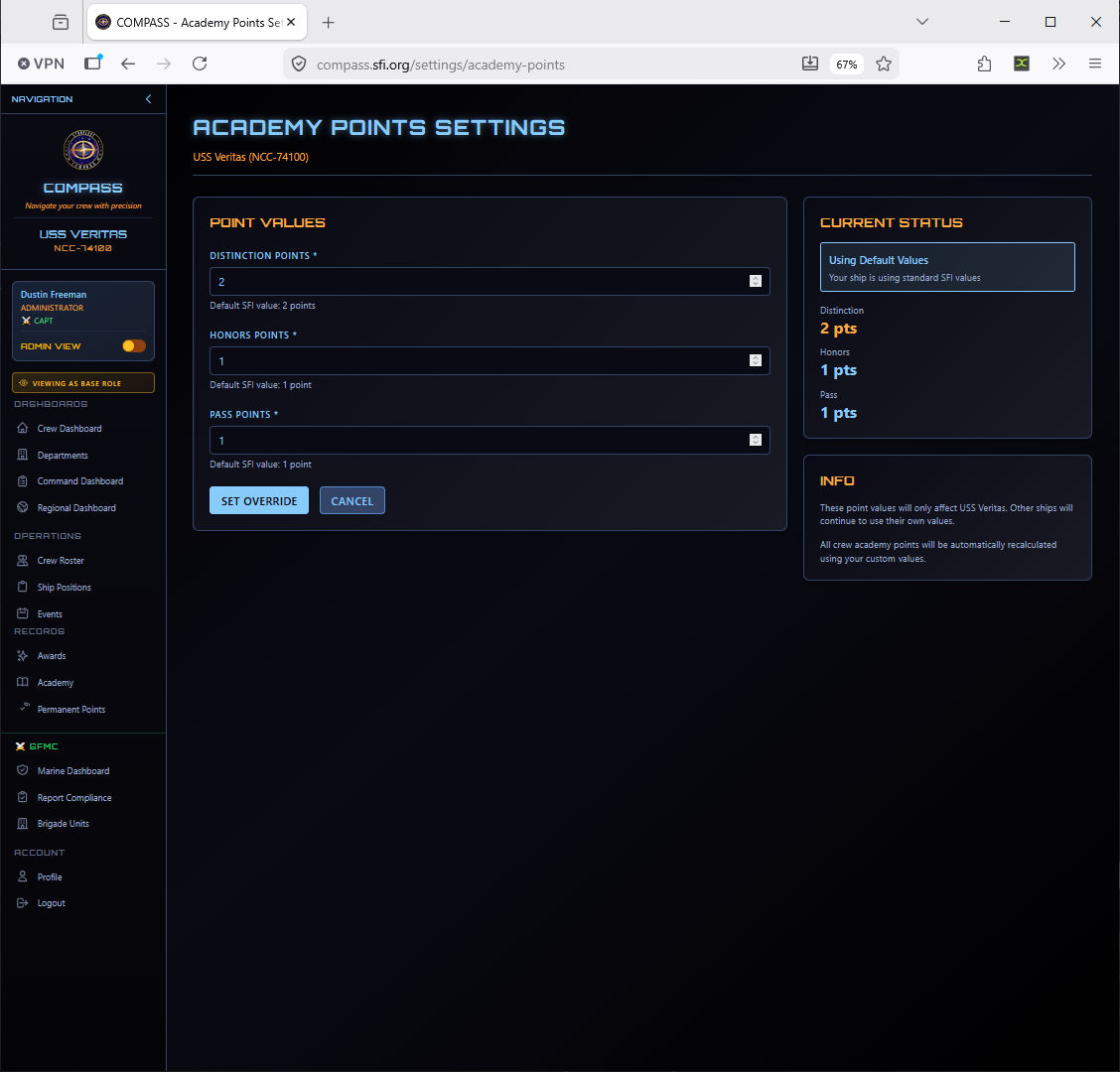The image size is (1120, 1072).
Task: Open Marine Dashboard shield icon
Action: click(x=23, y=770)
